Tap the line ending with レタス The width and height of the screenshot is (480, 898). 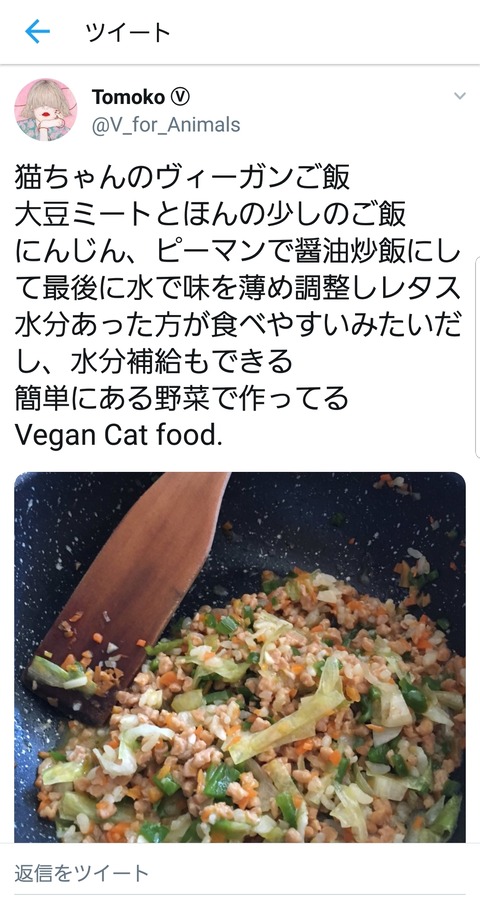click(238, 287)
